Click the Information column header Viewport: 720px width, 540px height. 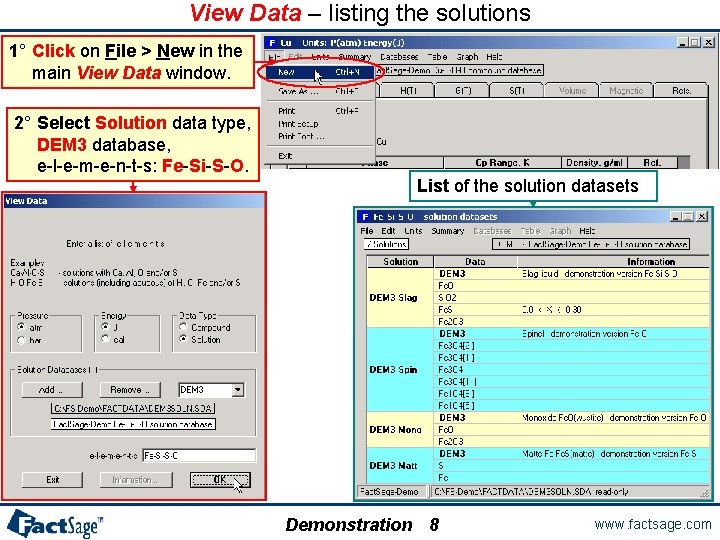(613, 262)
